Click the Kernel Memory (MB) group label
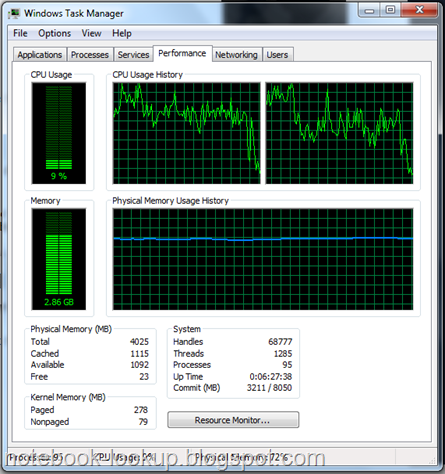This screenshot has width=445, height=474. click(x=68, y=397)
